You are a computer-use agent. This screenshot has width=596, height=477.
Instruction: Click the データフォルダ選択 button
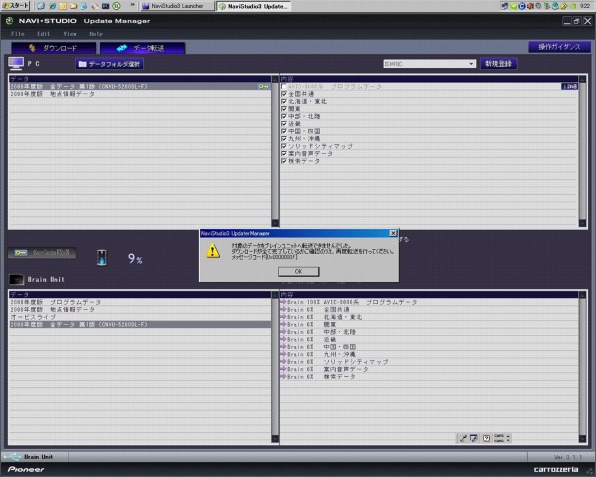coord(109,64)
